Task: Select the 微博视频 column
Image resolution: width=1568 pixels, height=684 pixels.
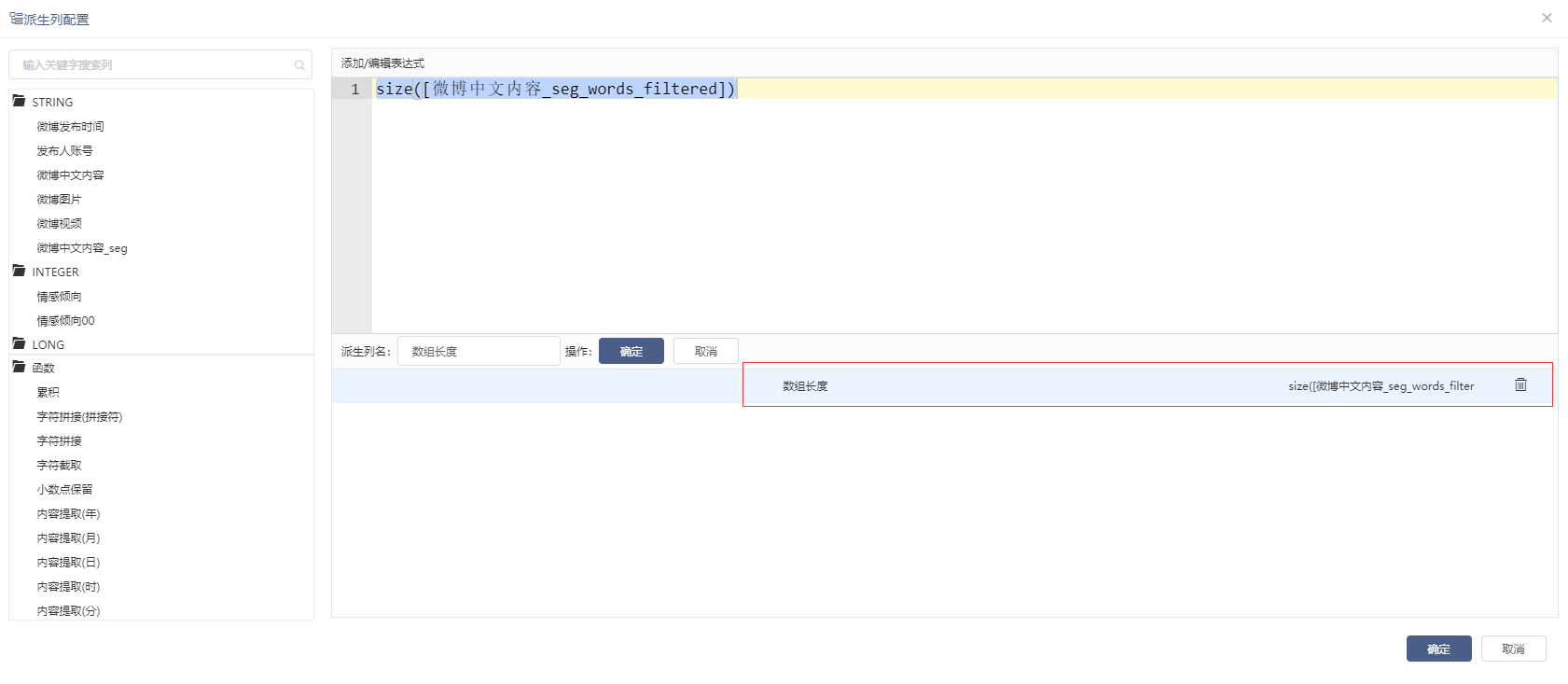Action: coord(59,223)
